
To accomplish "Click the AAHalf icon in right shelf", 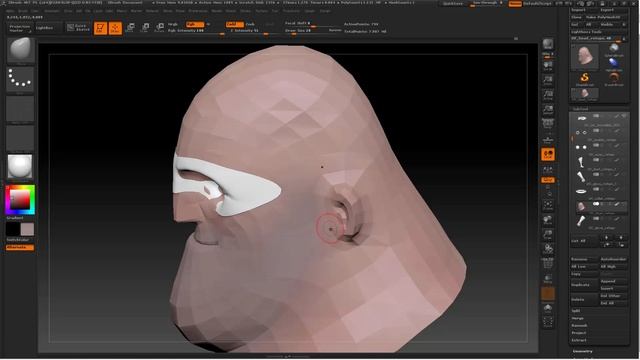I will 548,110.
